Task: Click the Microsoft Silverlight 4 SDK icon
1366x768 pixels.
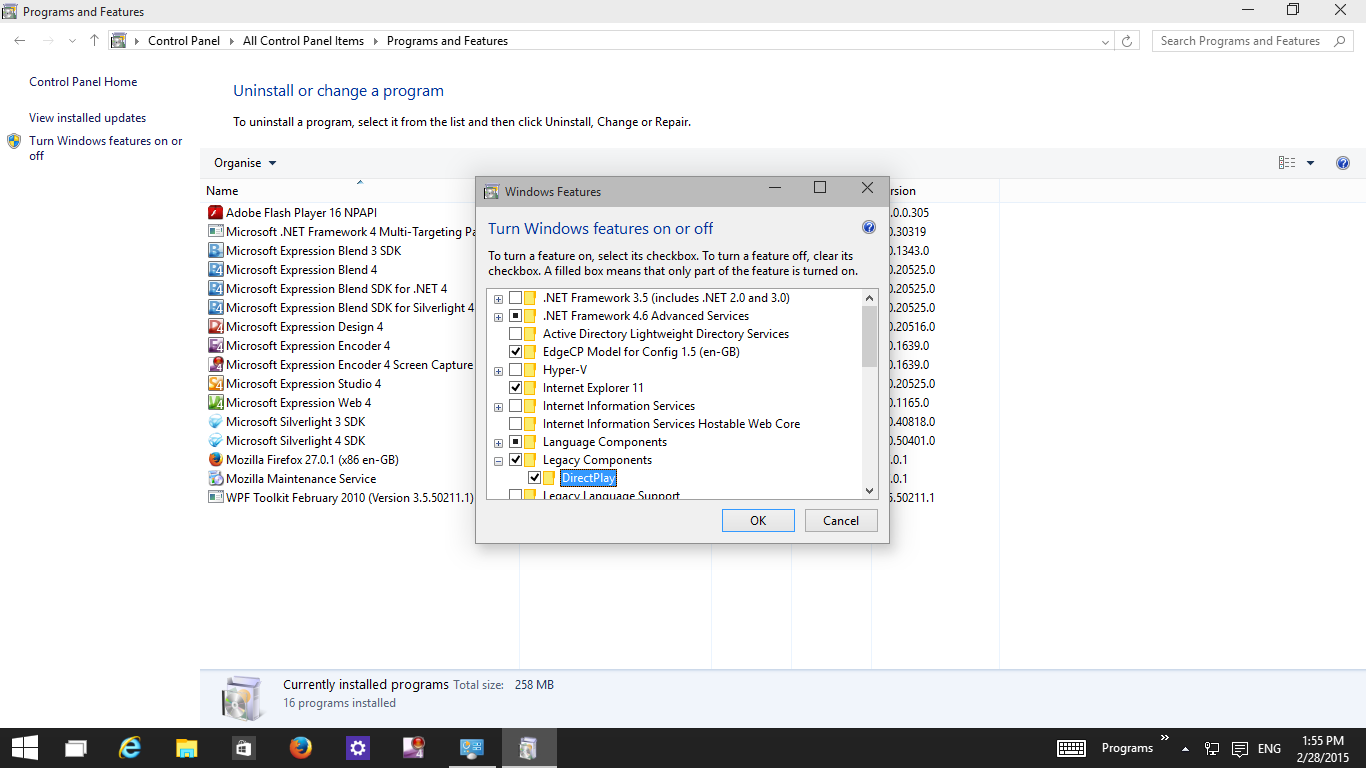Action: click(215, 440)
